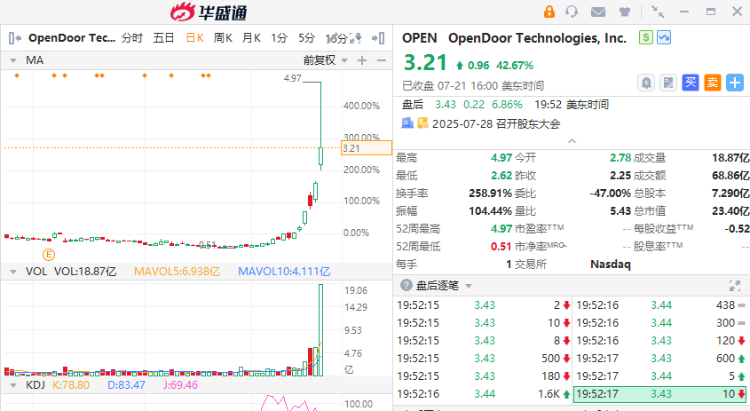The width and height of the screenshot is (750, 411).
Task: Click the shrink window arrows icon
Action: click(x=658, y=11)
